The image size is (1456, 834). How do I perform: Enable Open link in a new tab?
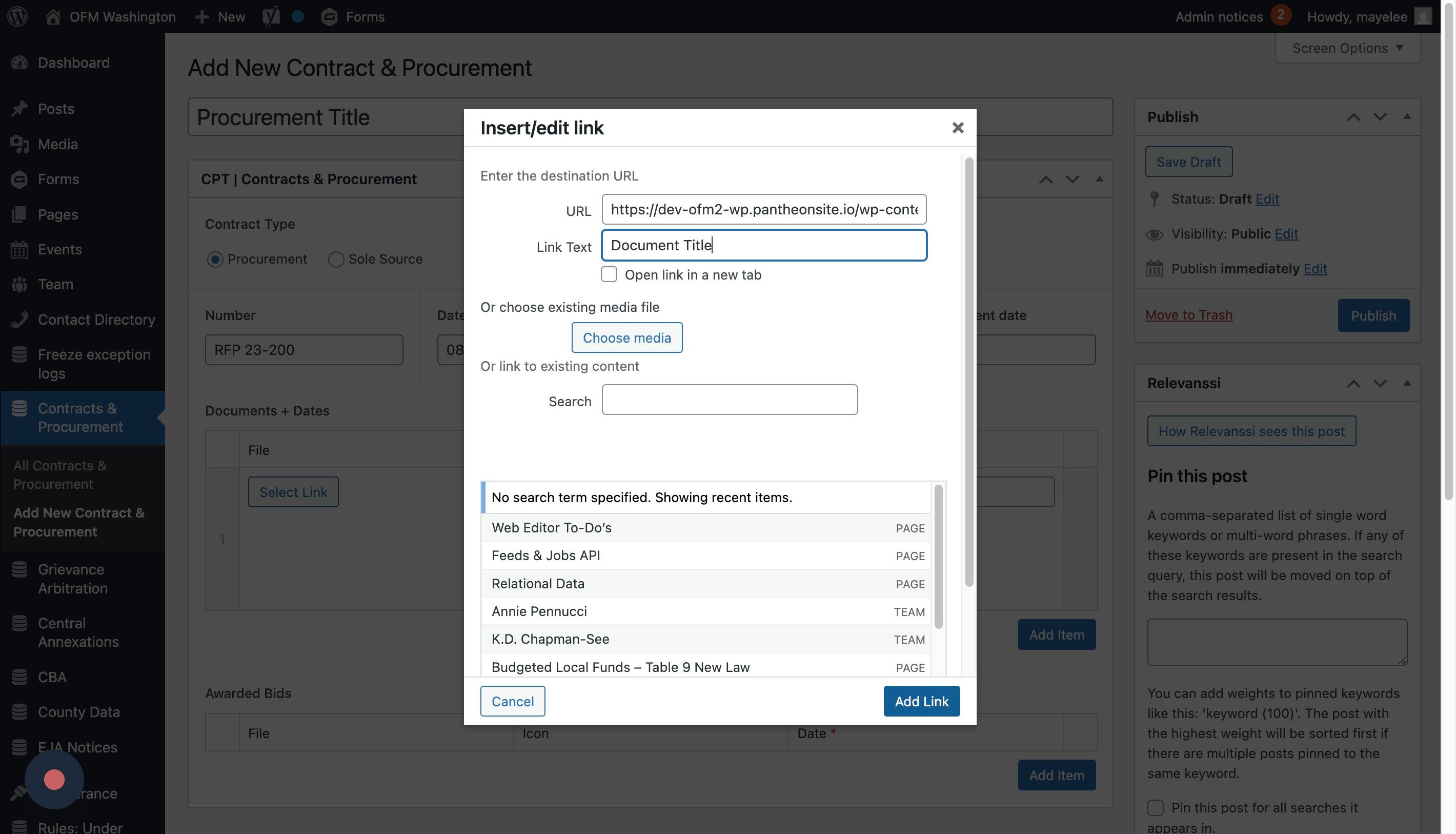click(609, 274)
